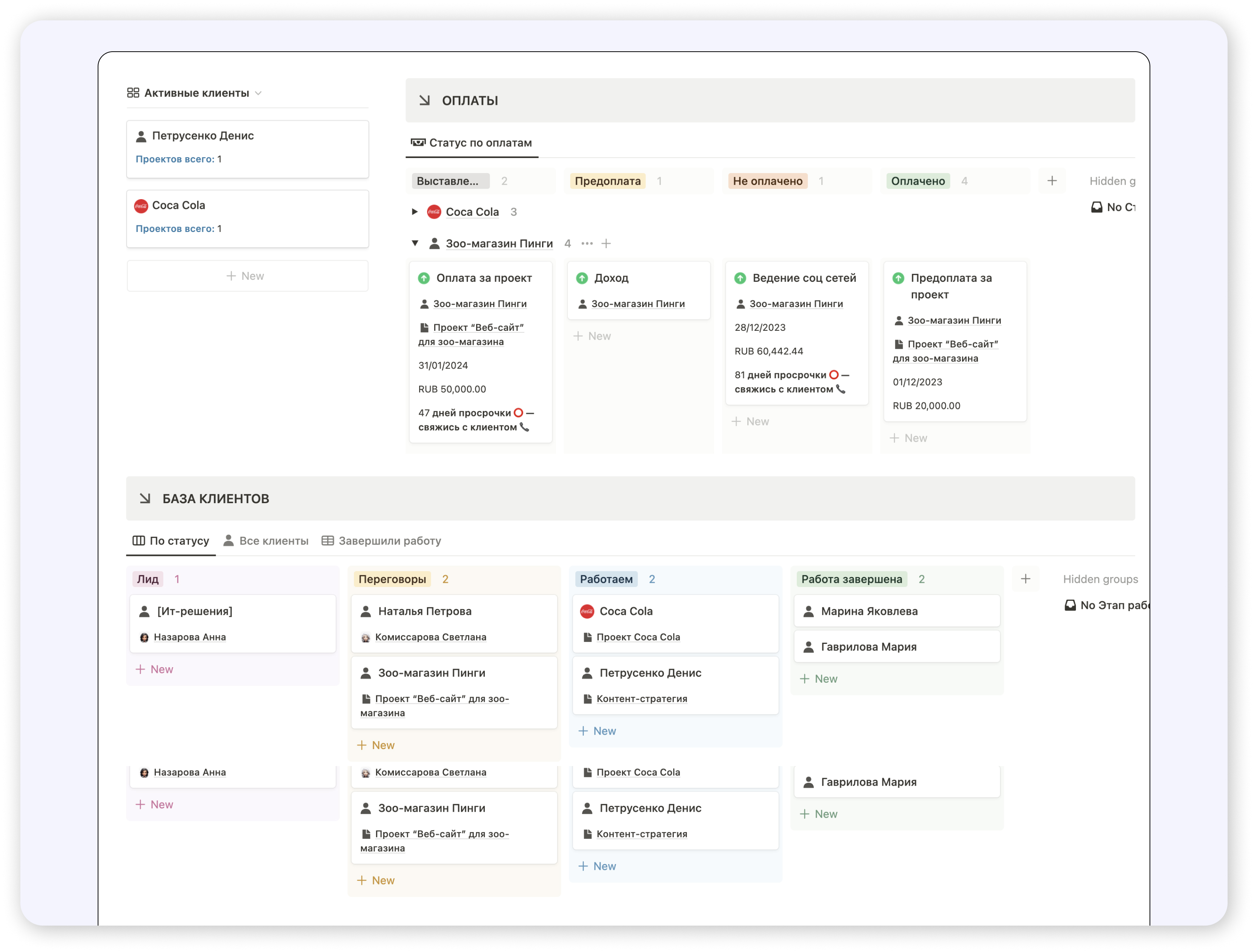
Task: Collapse the Зоо-магазин Пинги payments group
Action: [414, 243]
